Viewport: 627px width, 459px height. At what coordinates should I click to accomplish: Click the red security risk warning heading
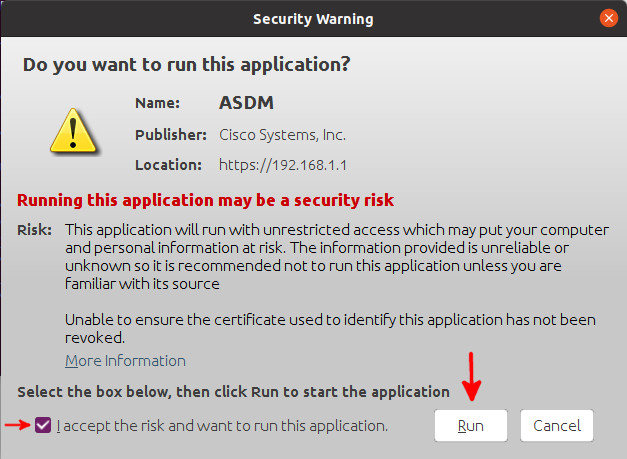pos(206,200)
